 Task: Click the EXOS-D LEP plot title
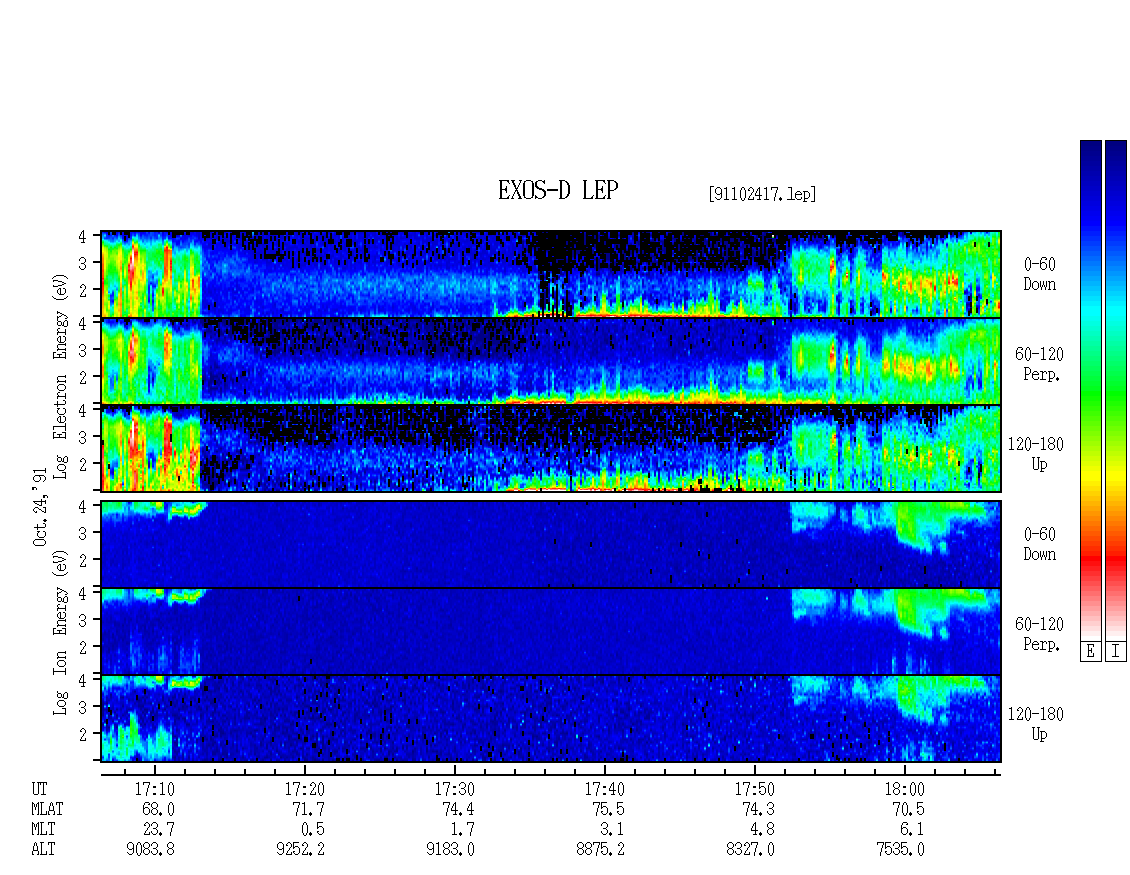[558, 190]
